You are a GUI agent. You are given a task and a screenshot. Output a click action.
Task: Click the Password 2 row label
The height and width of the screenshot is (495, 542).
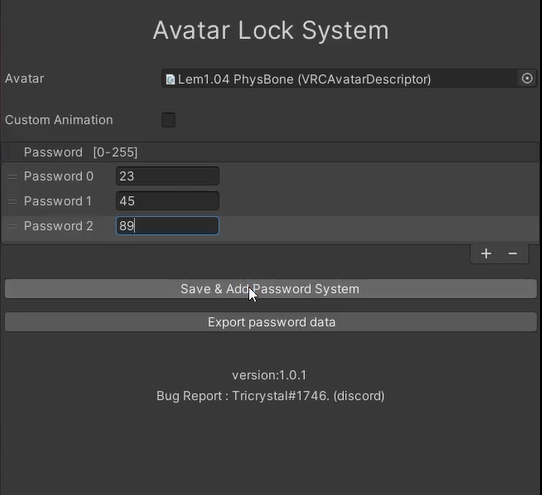[58, 226]
